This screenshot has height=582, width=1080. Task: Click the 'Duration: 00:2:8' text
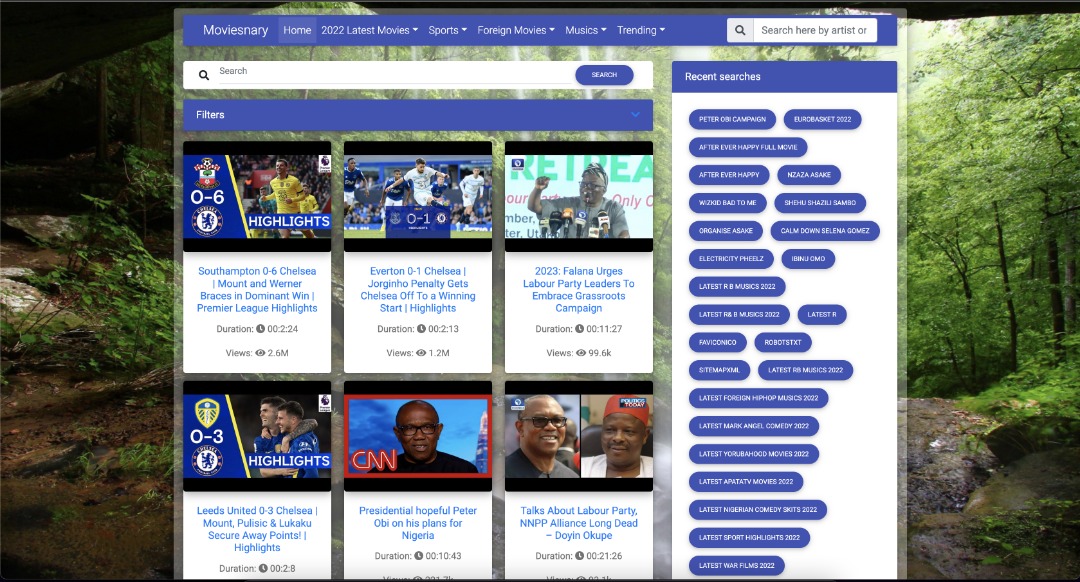(257, 568)
